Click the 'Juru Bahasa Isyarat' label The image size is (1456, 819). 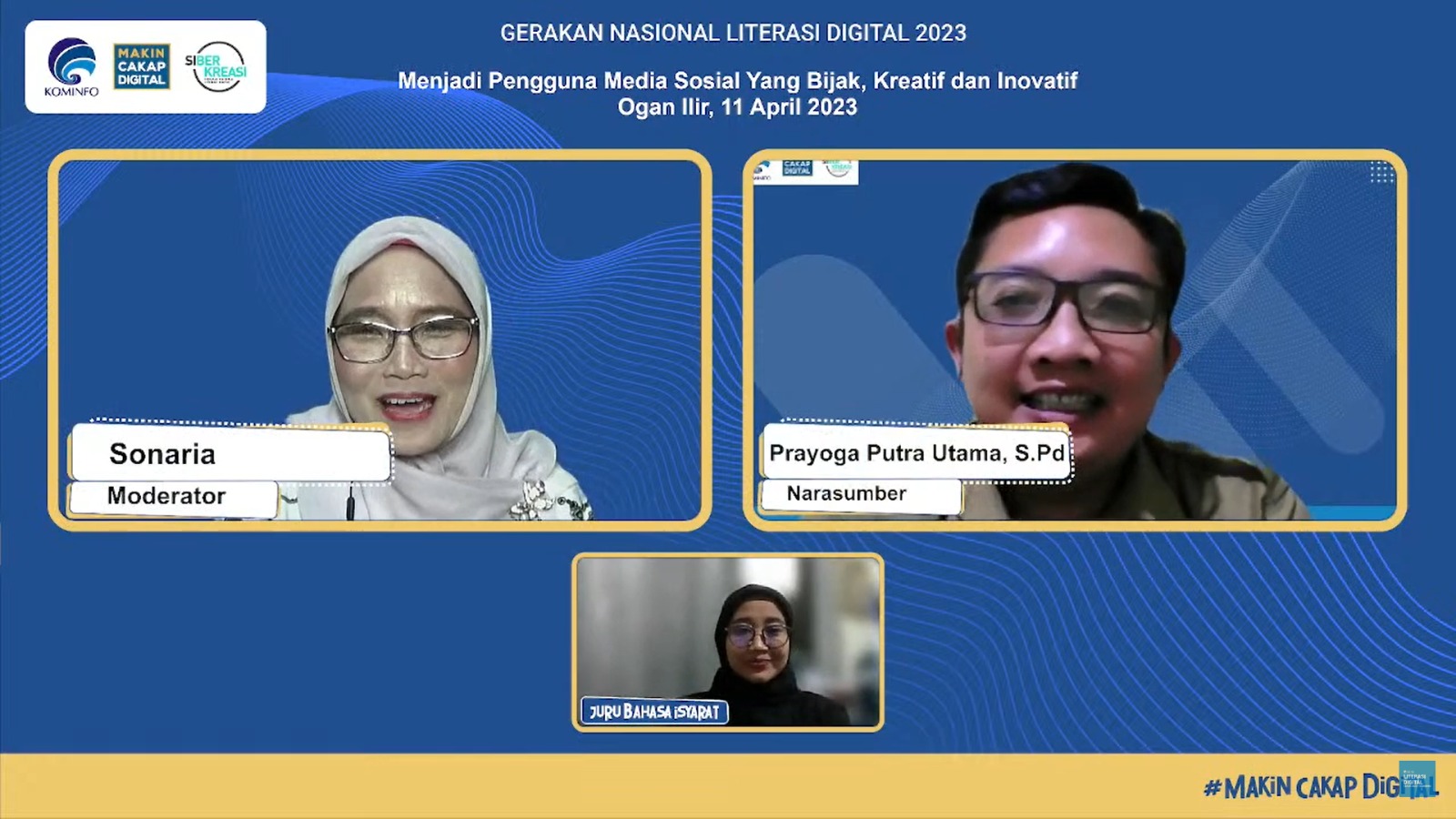click(x=654, y=712)
